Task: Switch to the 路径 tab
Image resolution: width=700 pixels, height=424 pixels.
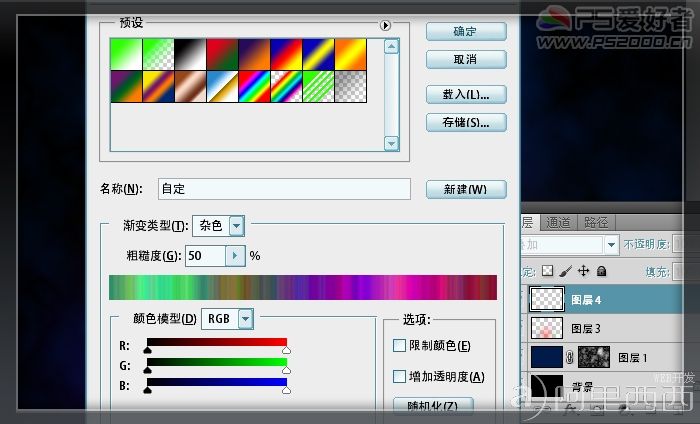Action: click(x=596, y=222)
